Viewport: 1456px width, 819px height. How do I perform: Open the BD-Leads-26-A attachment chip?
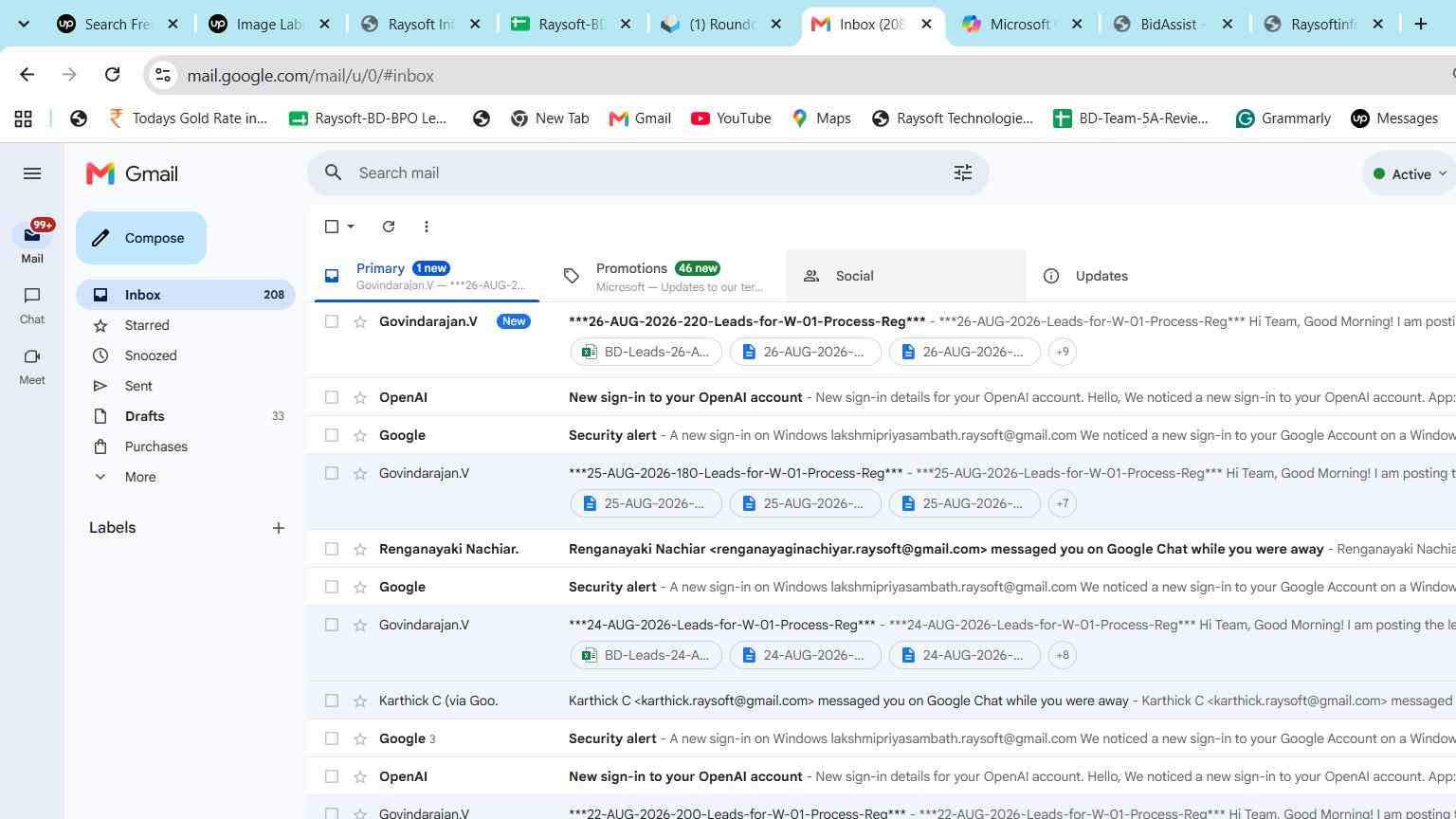646,352
